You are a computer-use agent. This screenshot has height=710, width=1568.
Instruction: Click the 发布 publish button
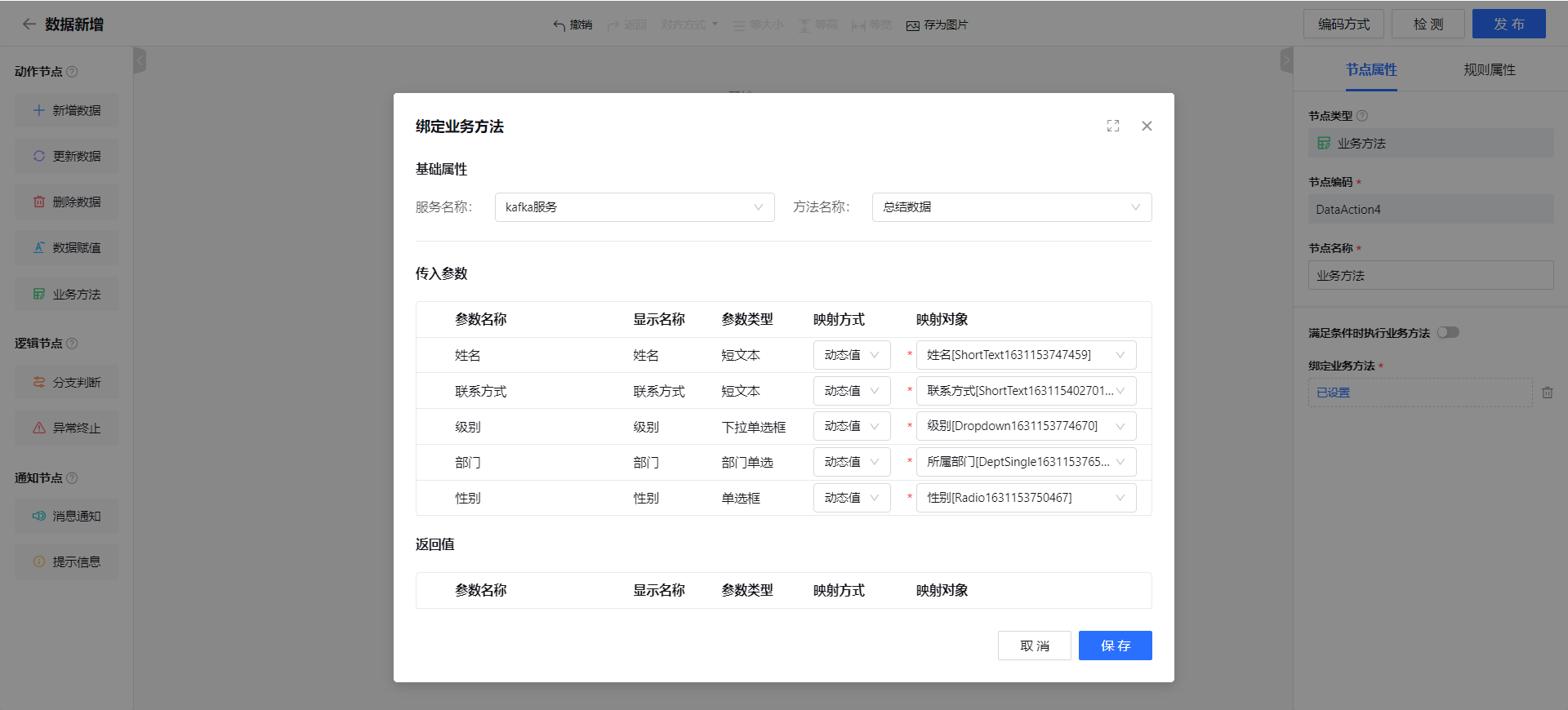(x=1509, y=24)
